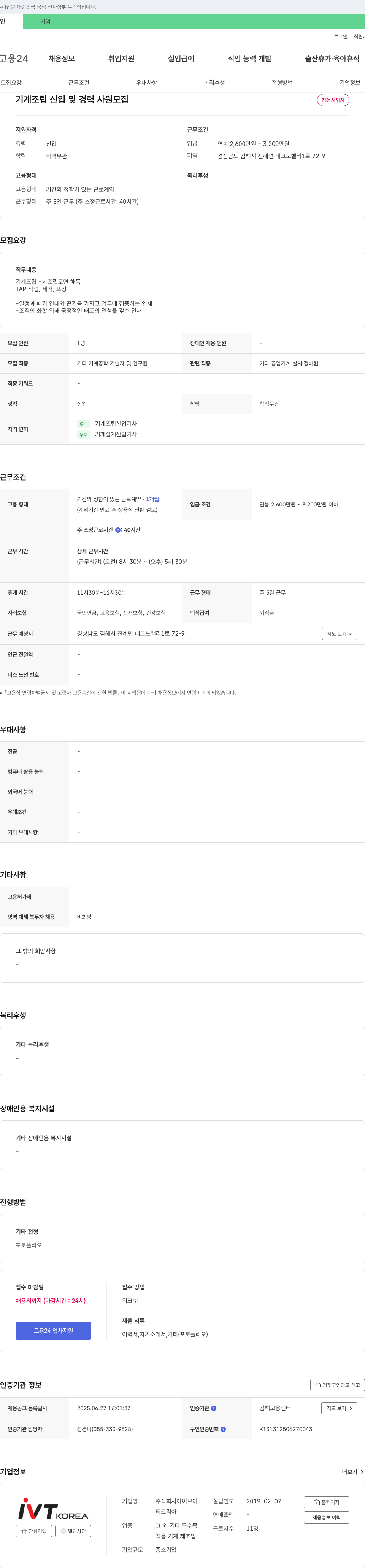The height and width of the screenshot is (1568, 365).
Task: Click the 로그인 link
Action: point(341,37)
